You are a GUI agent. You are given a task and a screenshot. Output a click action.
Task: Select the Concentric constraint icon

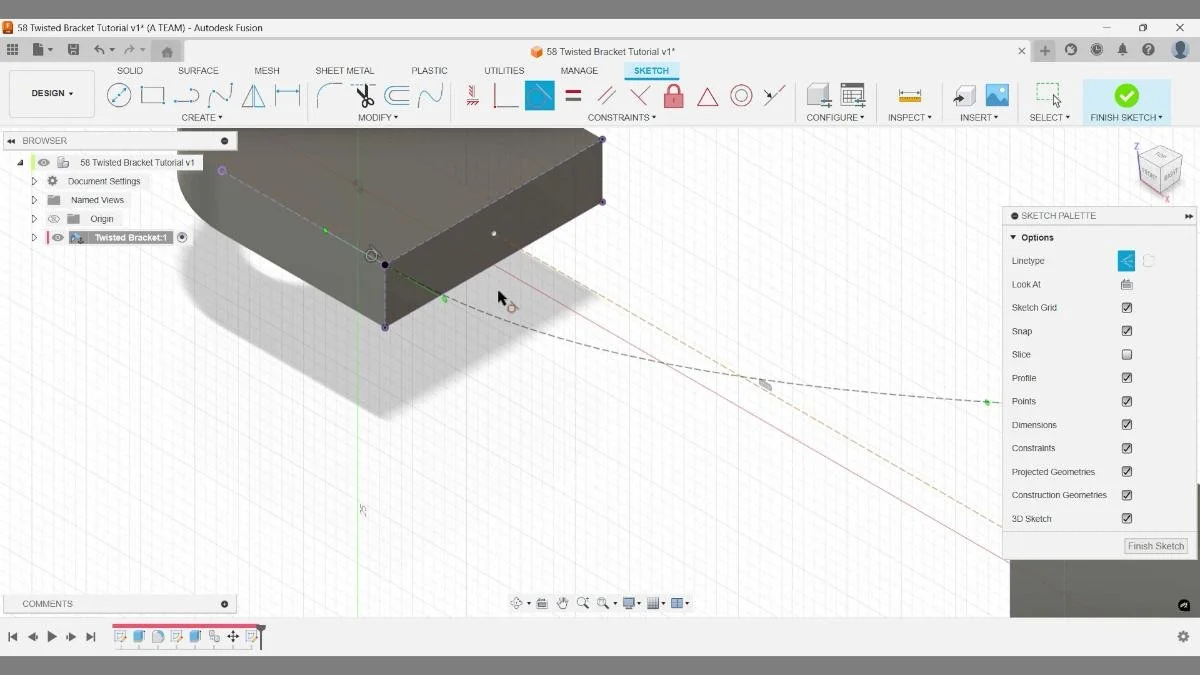[x=741, y=95]
